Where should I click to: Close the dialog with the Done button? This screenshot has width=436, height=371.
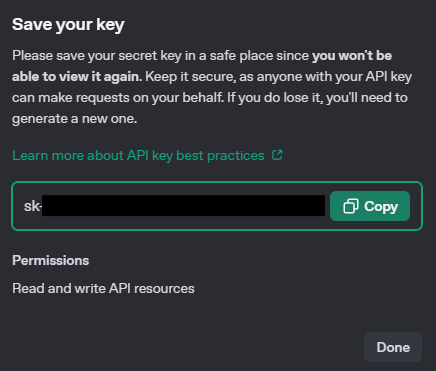coord(393,347)
